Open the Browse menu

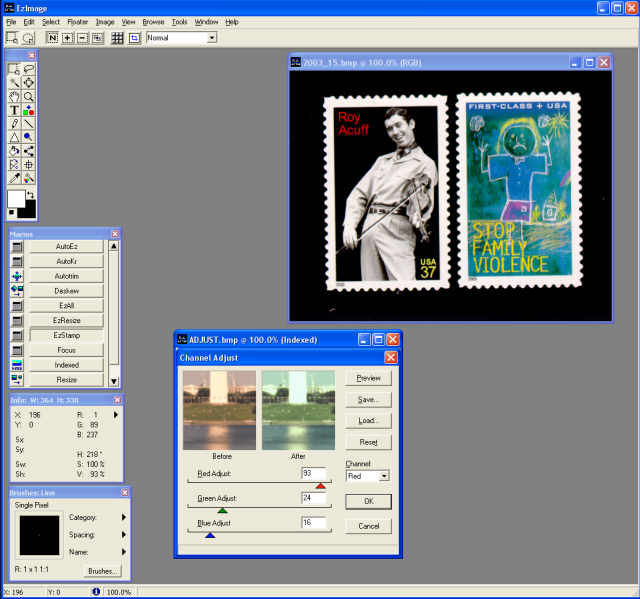coord(153,22)
